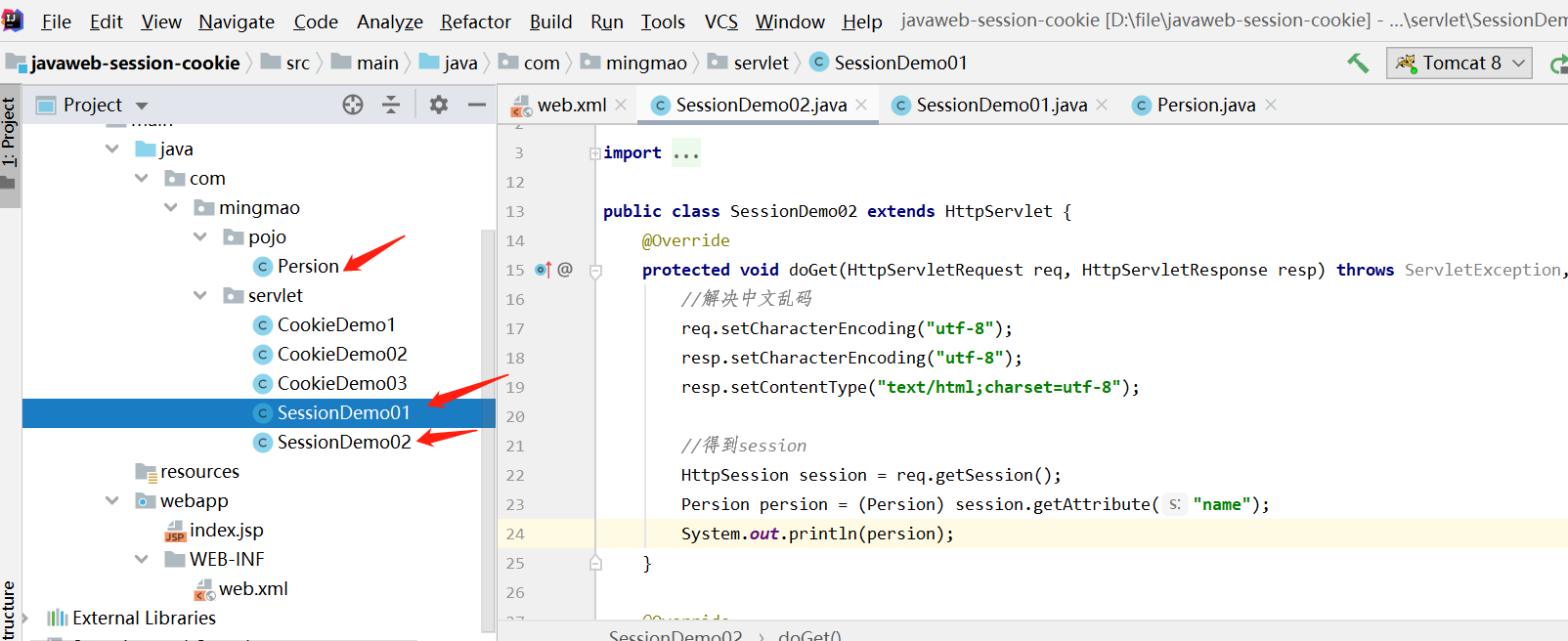Click the locate/scroll from source target icon
1568x641 pixels.
pos(353,105)
